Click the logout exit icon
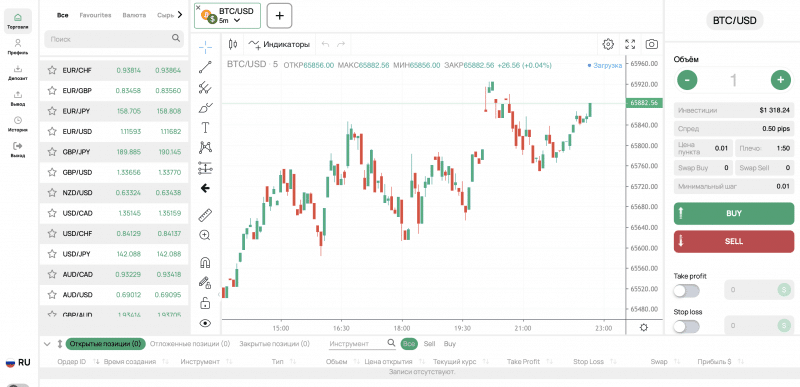The width and height of the screenshot is (800, 387). click(x=18, y=146)
